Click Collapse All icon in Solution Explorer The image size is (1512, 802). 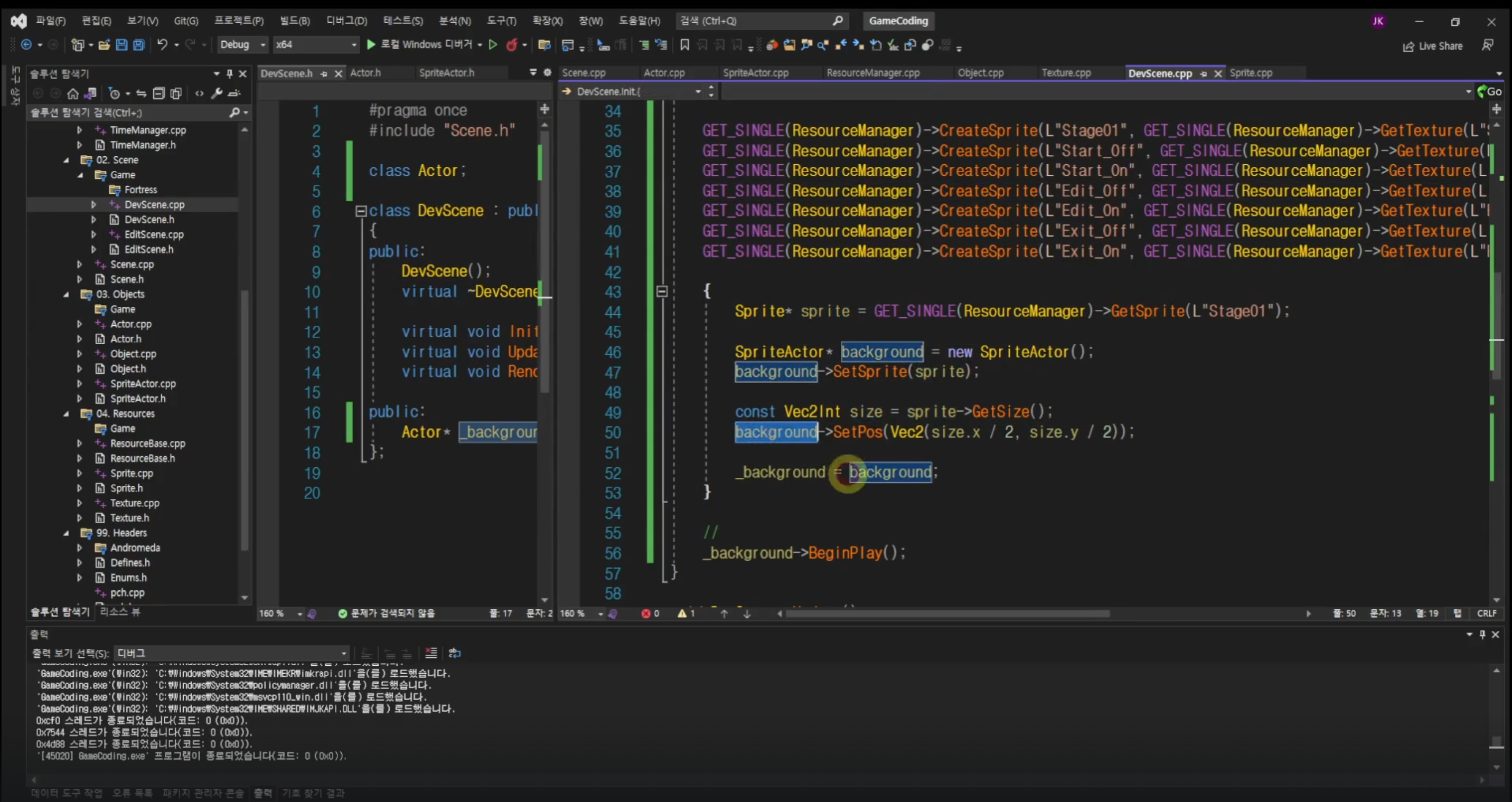[158, 93]
